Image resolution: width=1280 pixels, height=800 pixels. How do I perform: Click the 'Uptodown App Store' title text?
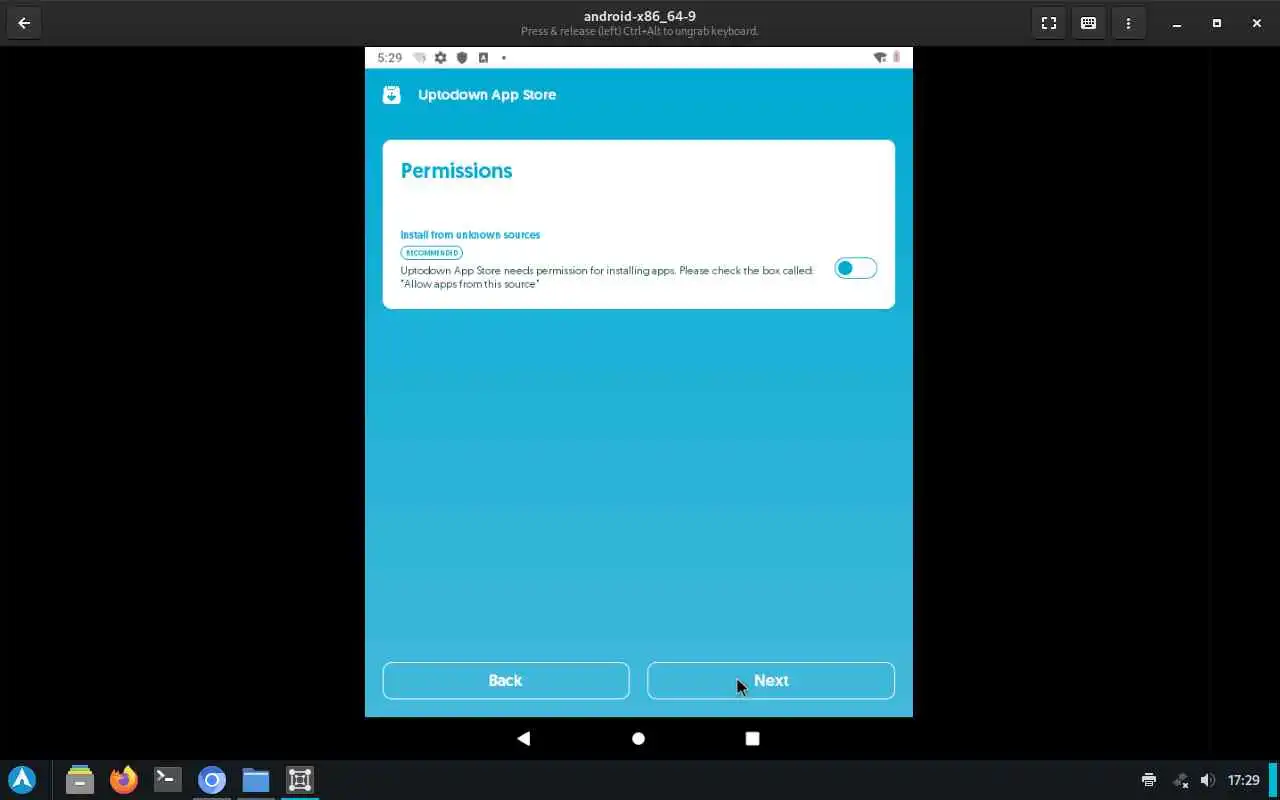tap(487, 95)
